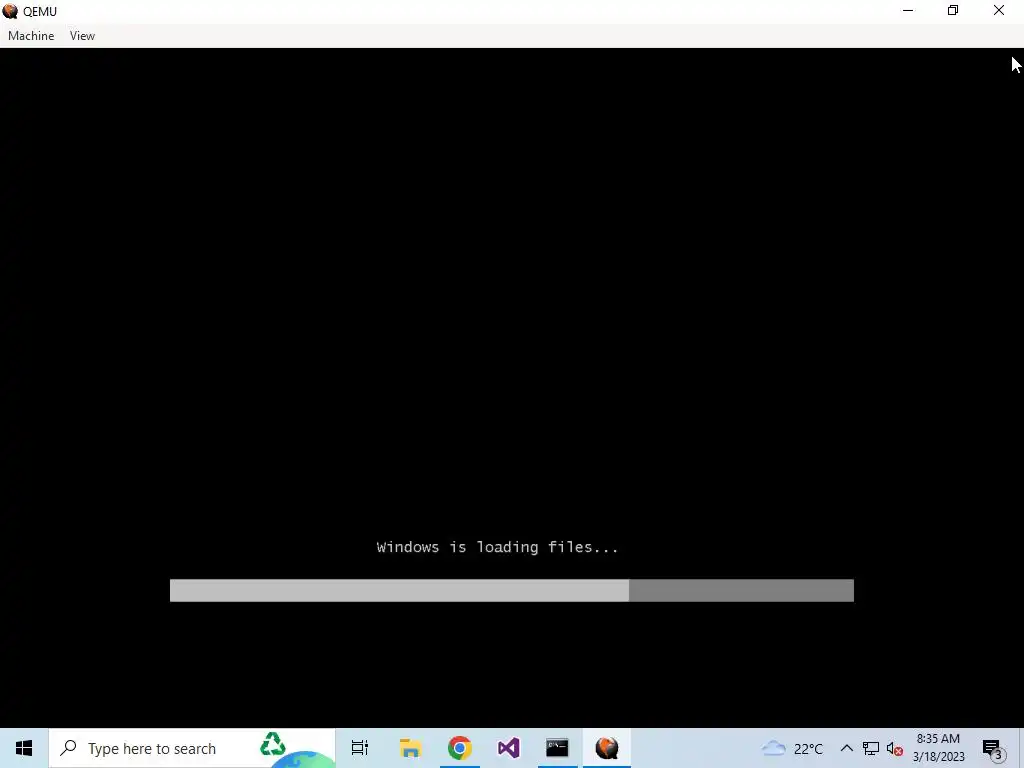Open the View menu in QEMU

point(82,36)
